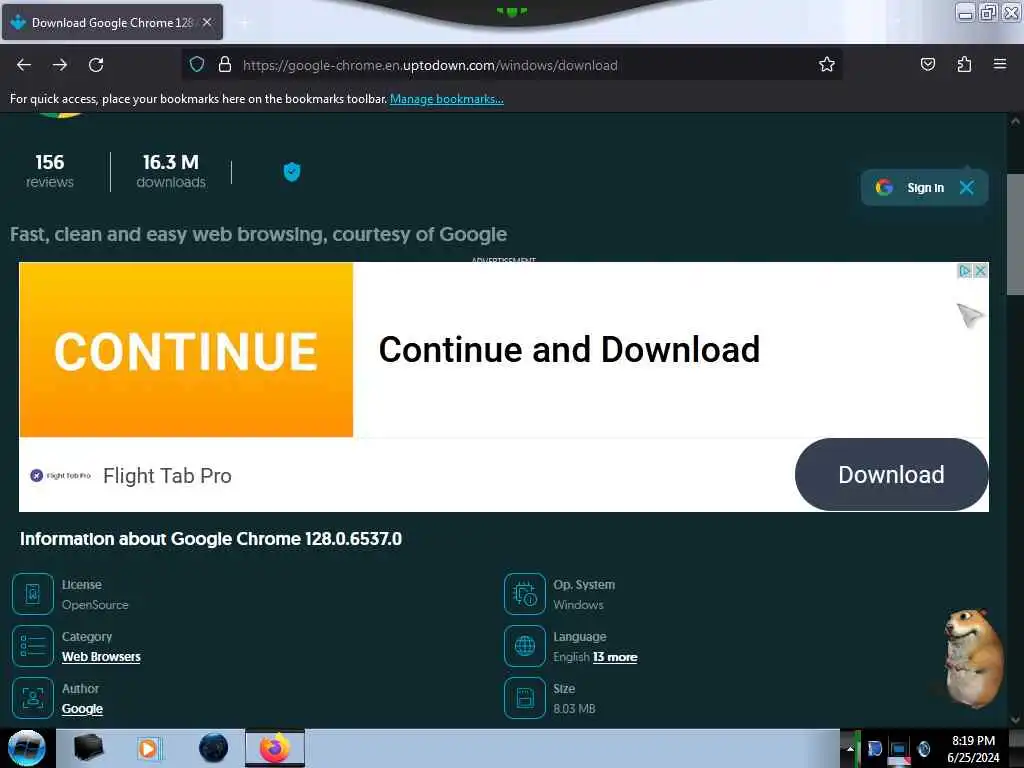The height and width of the screenshot is (768, 1024).
Task: Open the Web Browsers category link
Action: (x=101, y=657)
